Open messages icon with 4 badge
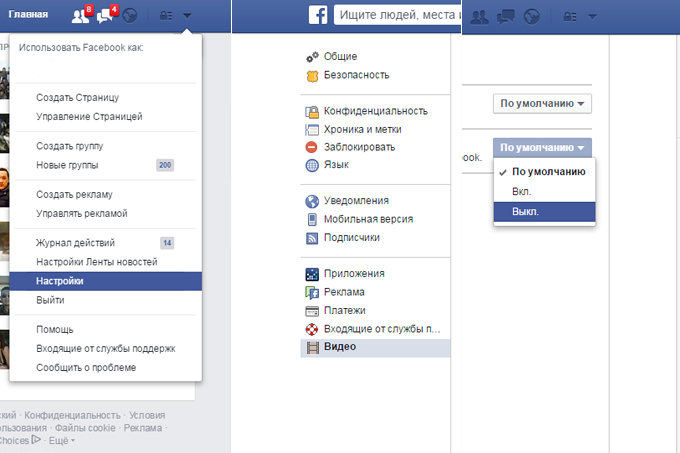 [x=107, y=15]
